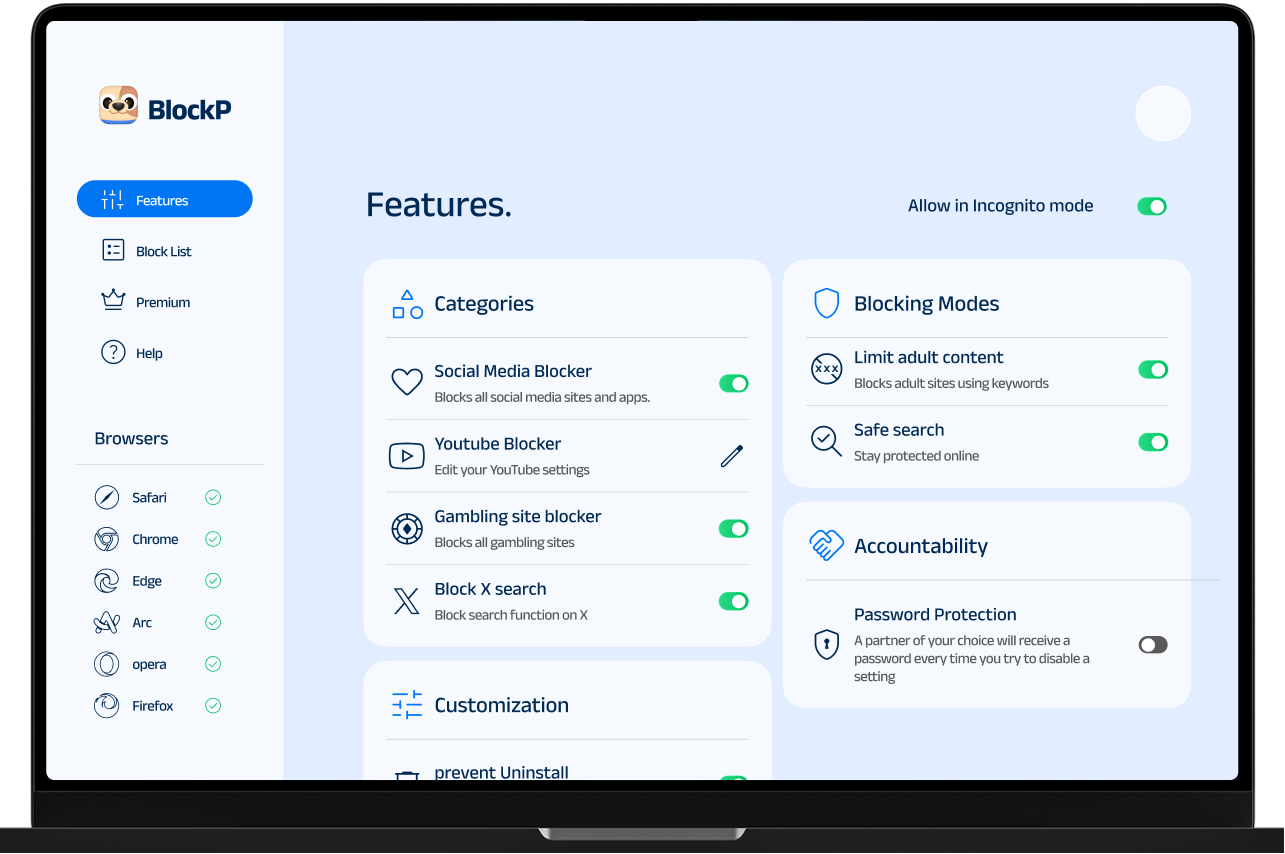Click the Gambling site blocker chip icon
Image resolution: width=1285 pixels, height=854 pixels.
pos(406,528)
